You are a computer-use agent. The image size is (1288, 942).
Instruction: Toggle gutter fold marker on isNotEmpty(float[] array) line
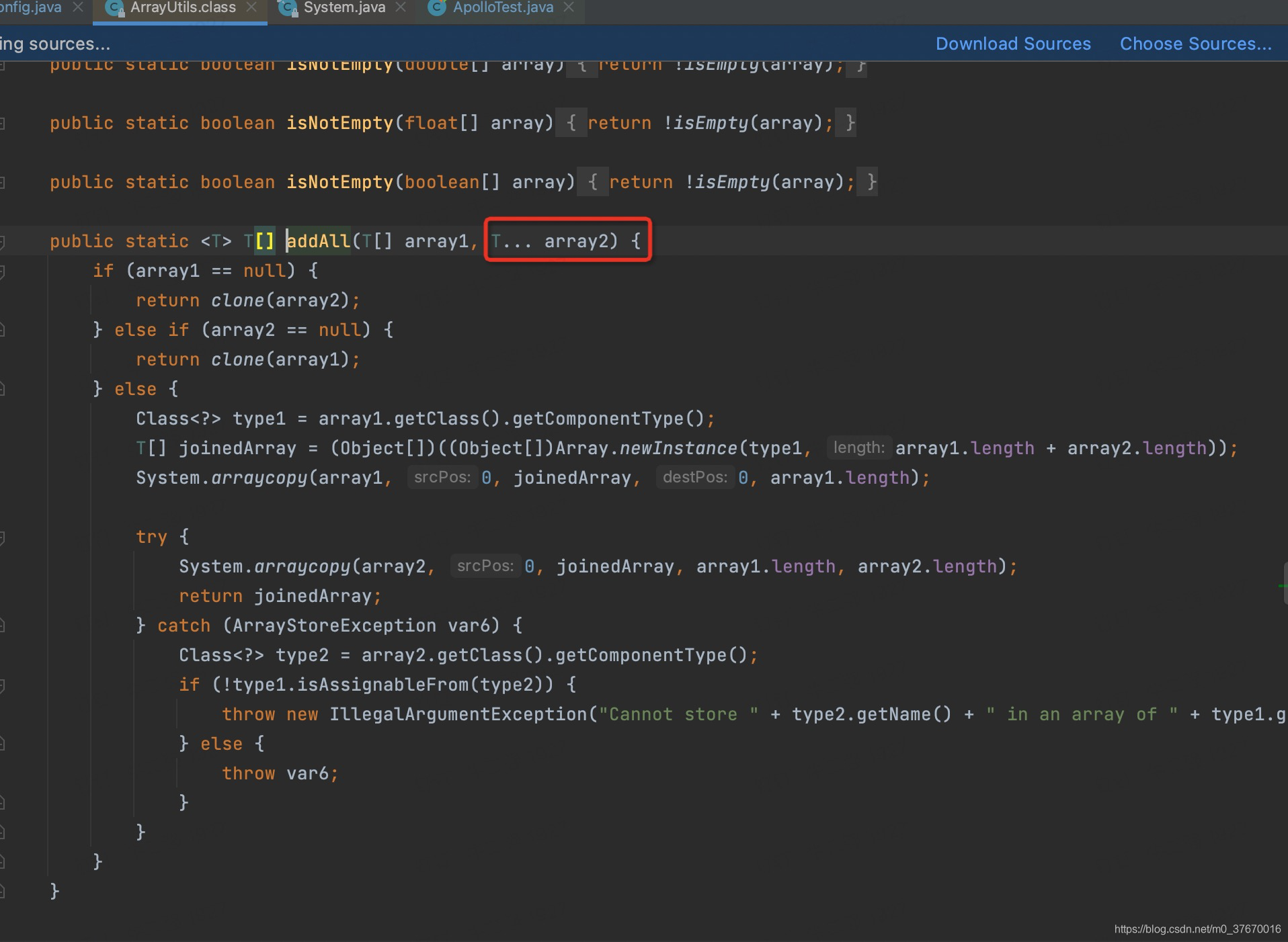(x=3, y=124)
